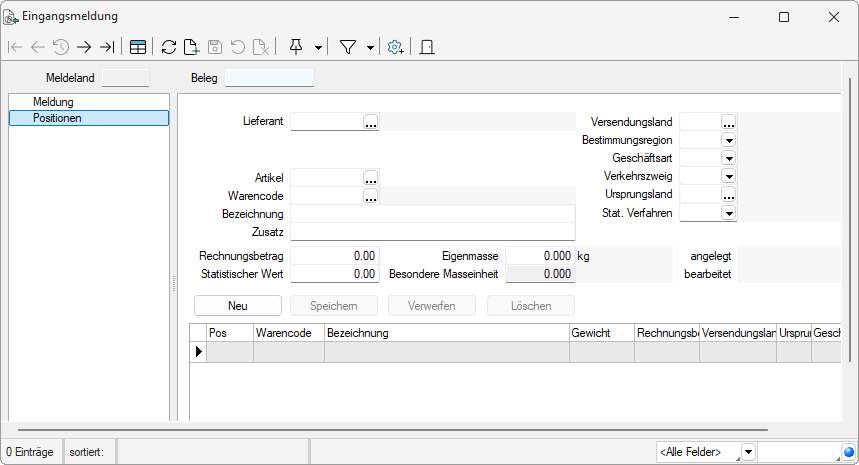Click the Bezeichnung input field
The width and height of the screenshot is (859, 465).
point(432,214)
